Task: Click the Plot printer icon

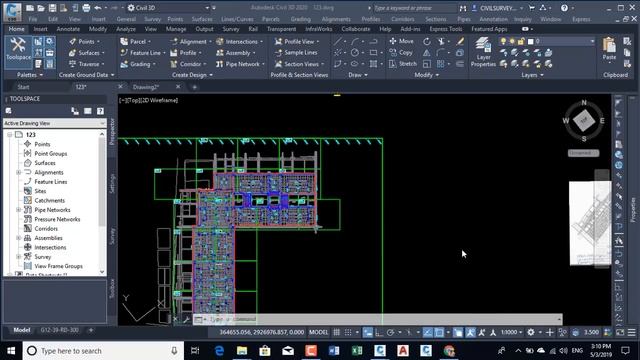Action: (x=86, y=8)
